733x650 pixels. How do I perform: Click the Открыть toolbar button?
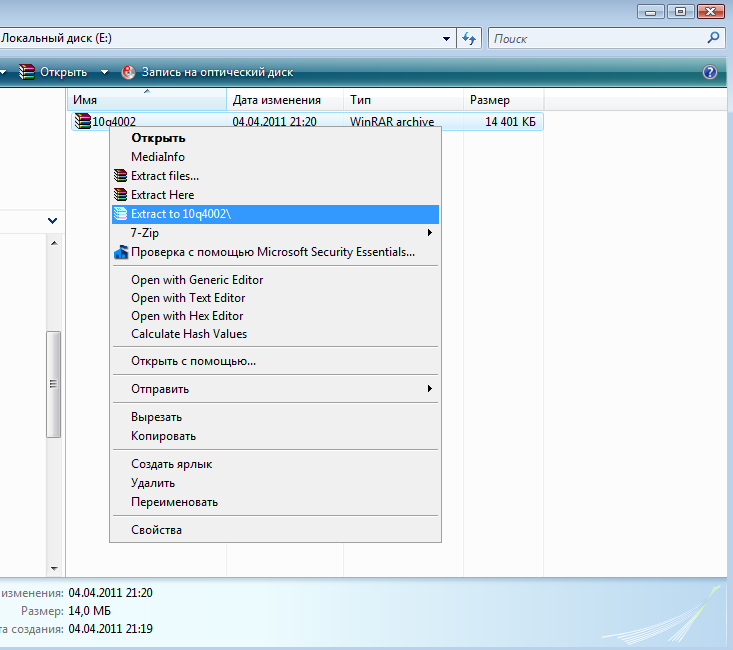[53, 72]
